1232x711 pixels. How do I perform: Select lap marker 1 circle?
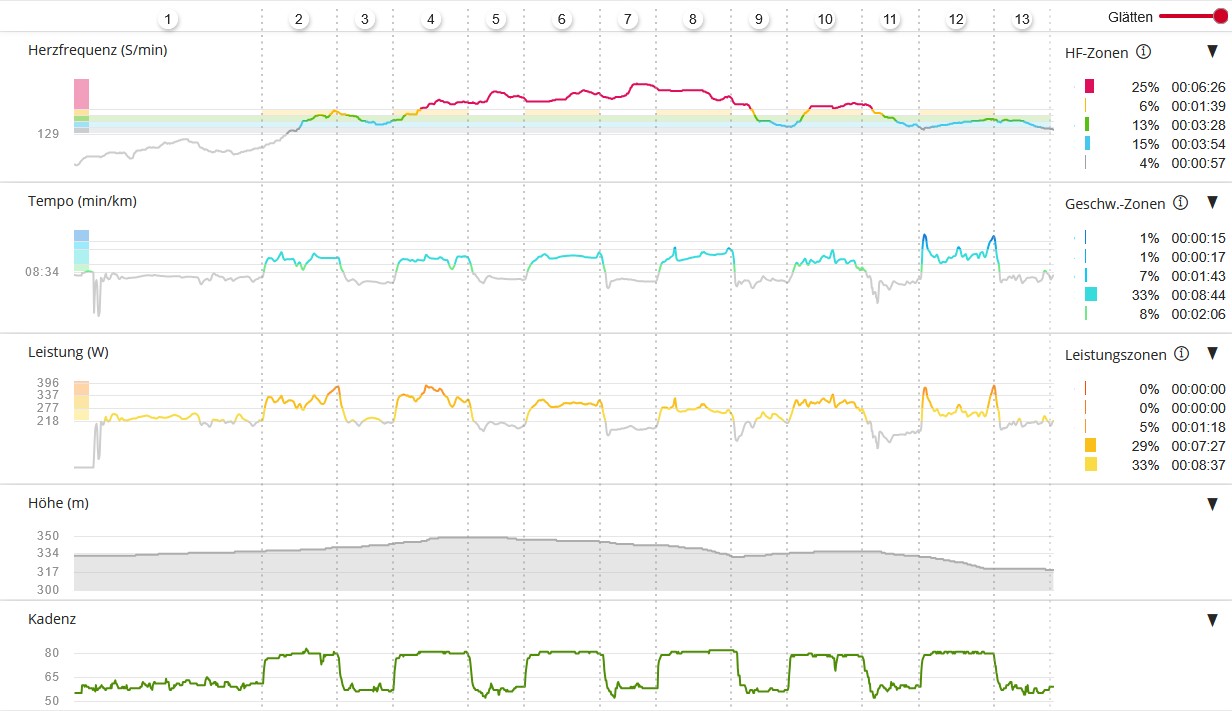click(168, 19)
